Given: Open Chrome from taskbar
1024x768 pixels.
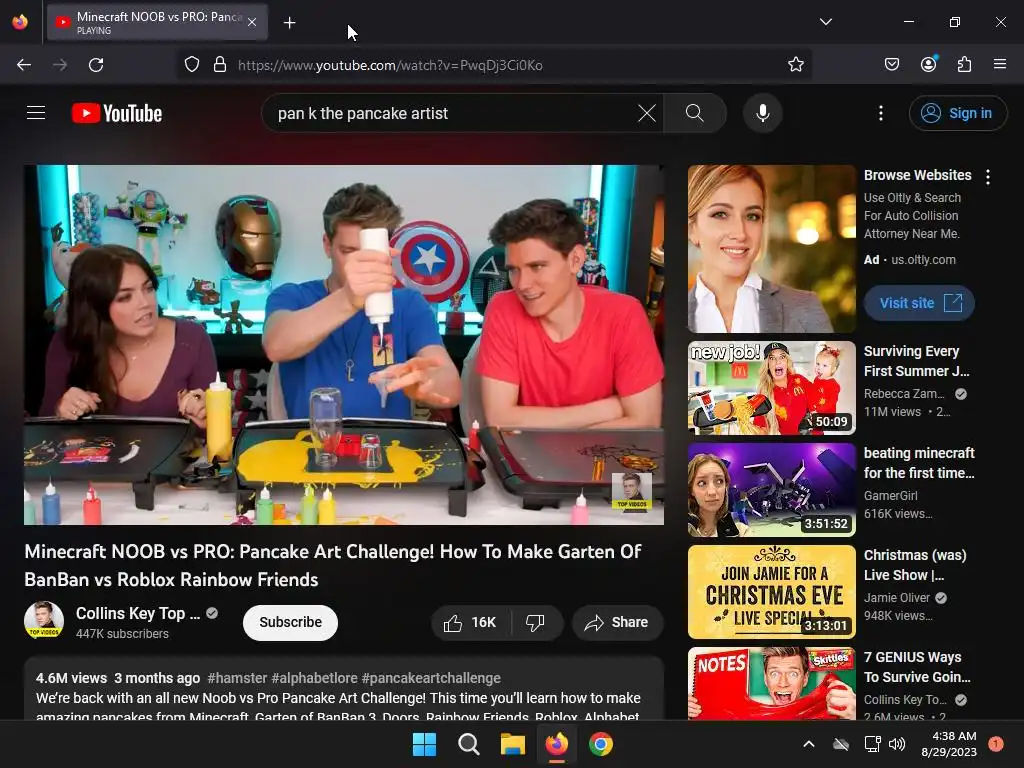Looking at the screenshot, I should click(601, 744).
